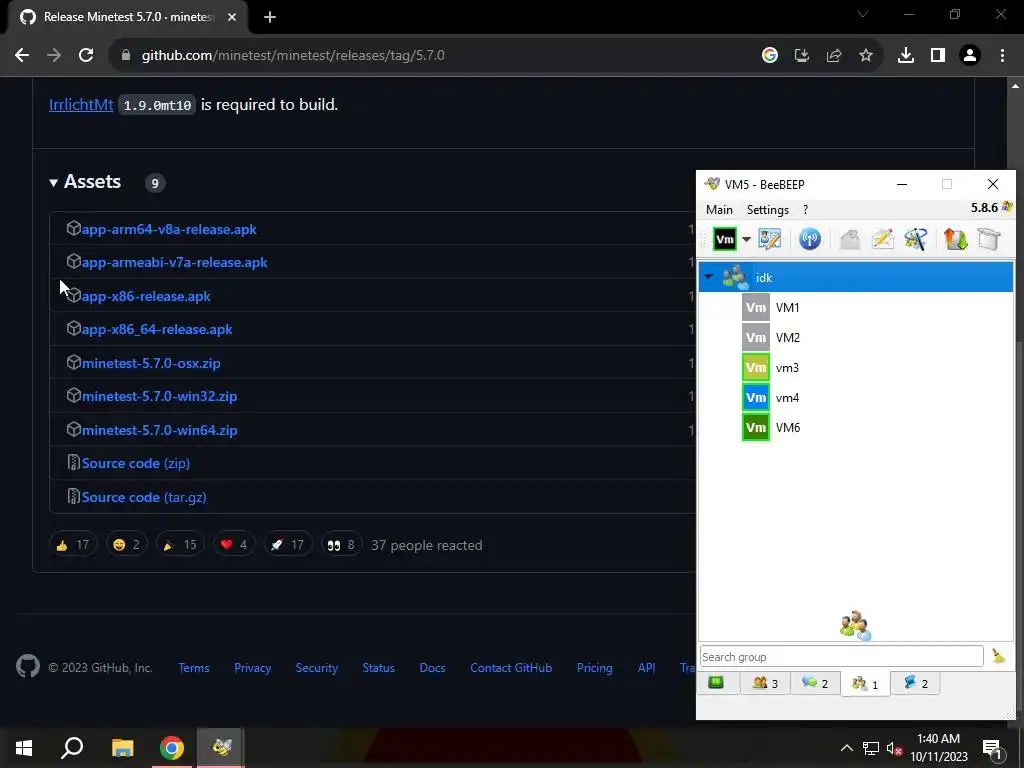Click the gray Vm avatar of VM2
Screen dimensions: 1024x768
pos(756,337)
